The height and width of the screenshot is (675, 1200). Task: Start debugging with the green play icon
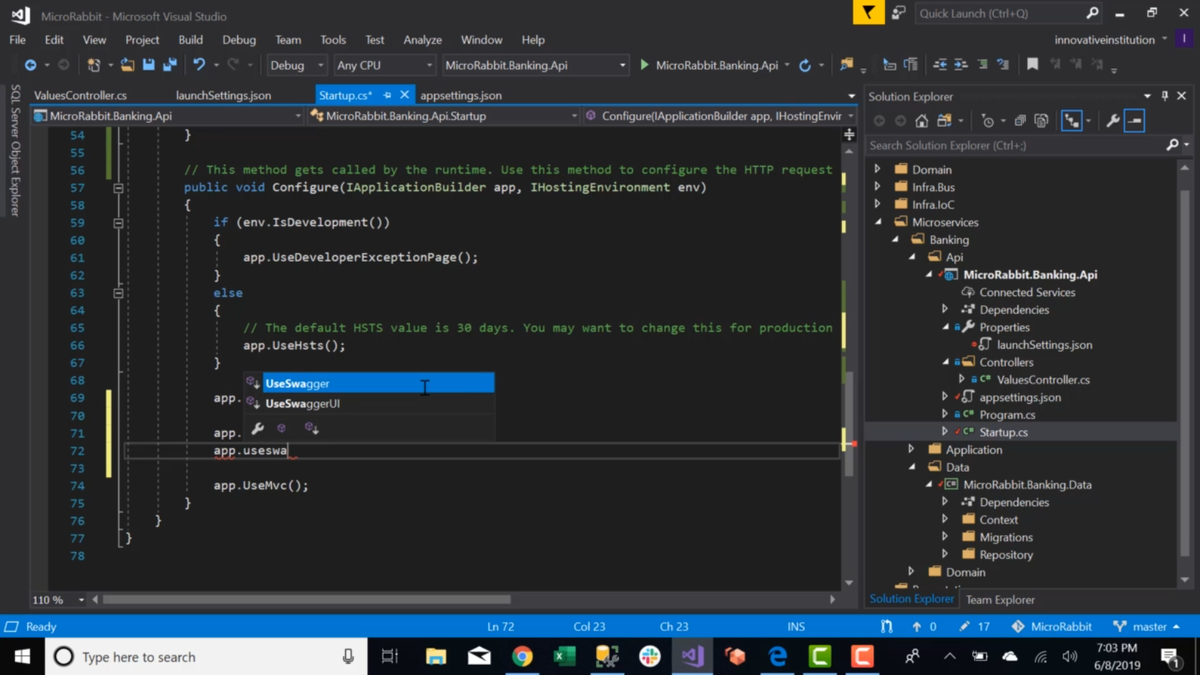(x=644, y=65)
